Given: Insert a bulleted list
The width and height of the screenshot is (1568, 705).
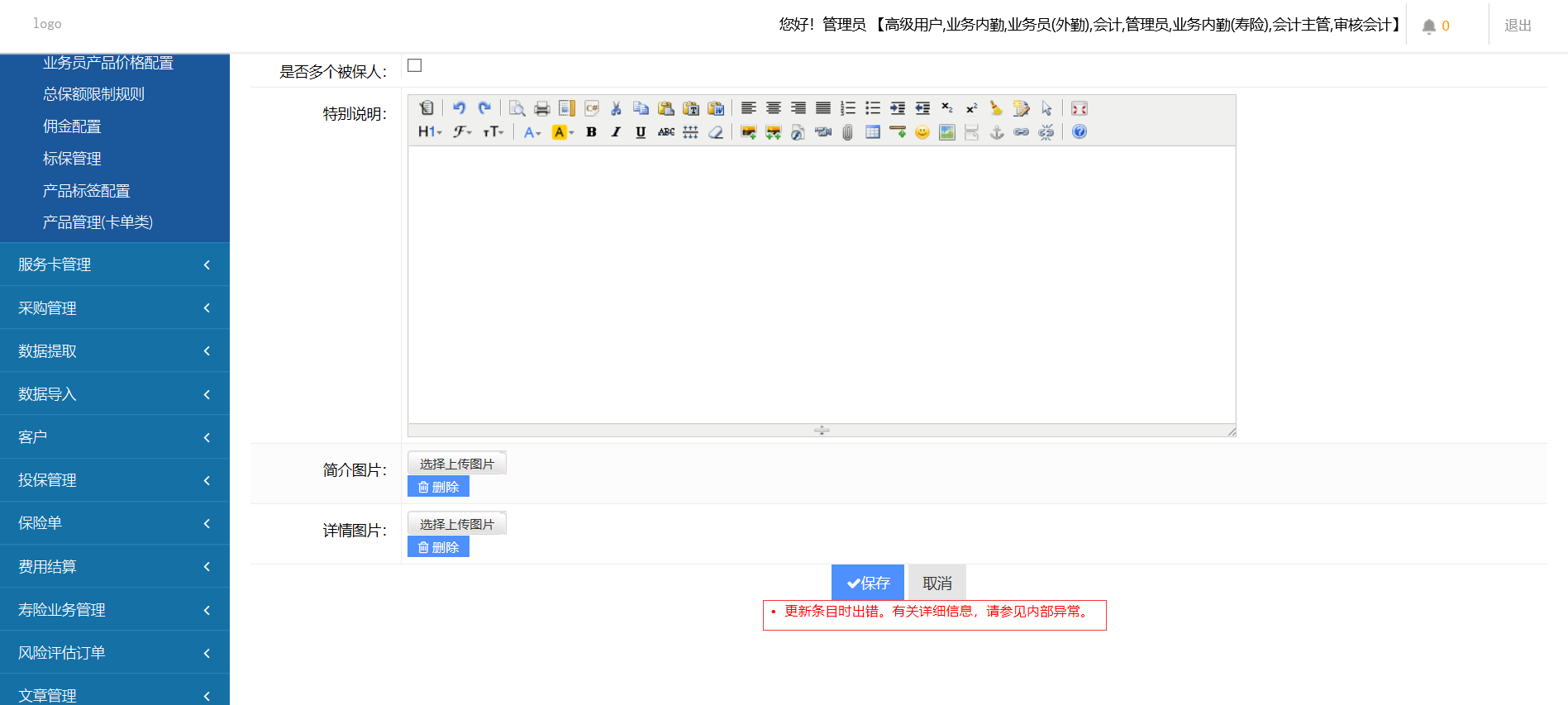Looking at the screenshot, I should 873,108.
